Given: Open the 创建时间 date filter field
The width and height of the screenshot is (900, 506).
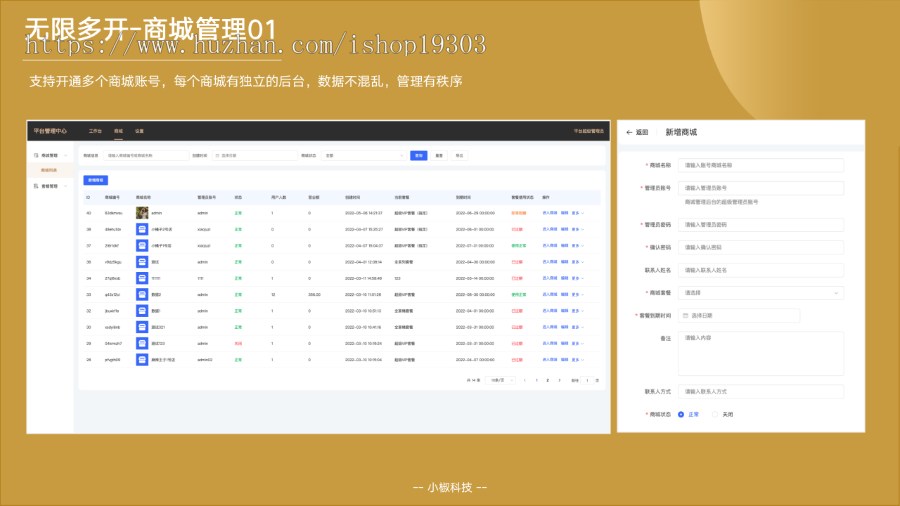Looking at the screenshot, I should click(x=255, y=155).
